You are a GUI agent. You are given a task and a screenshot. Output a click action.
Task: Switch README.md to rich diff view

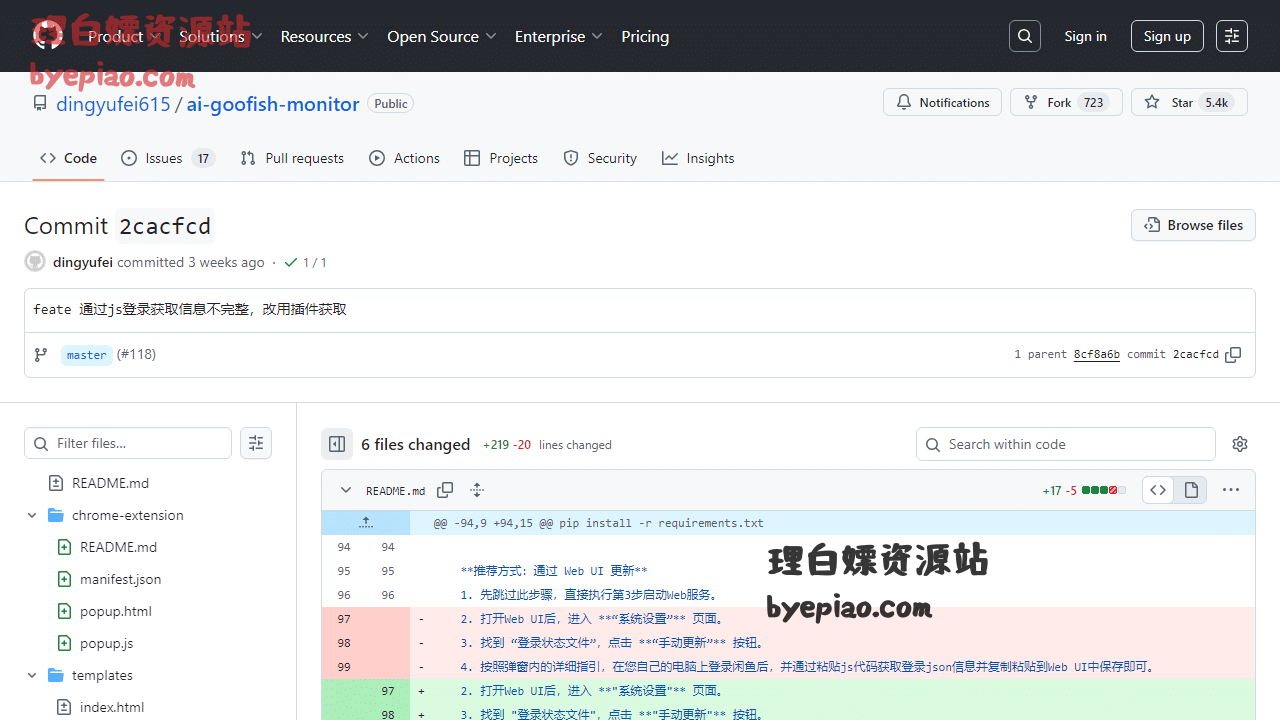click(1191, 490)
